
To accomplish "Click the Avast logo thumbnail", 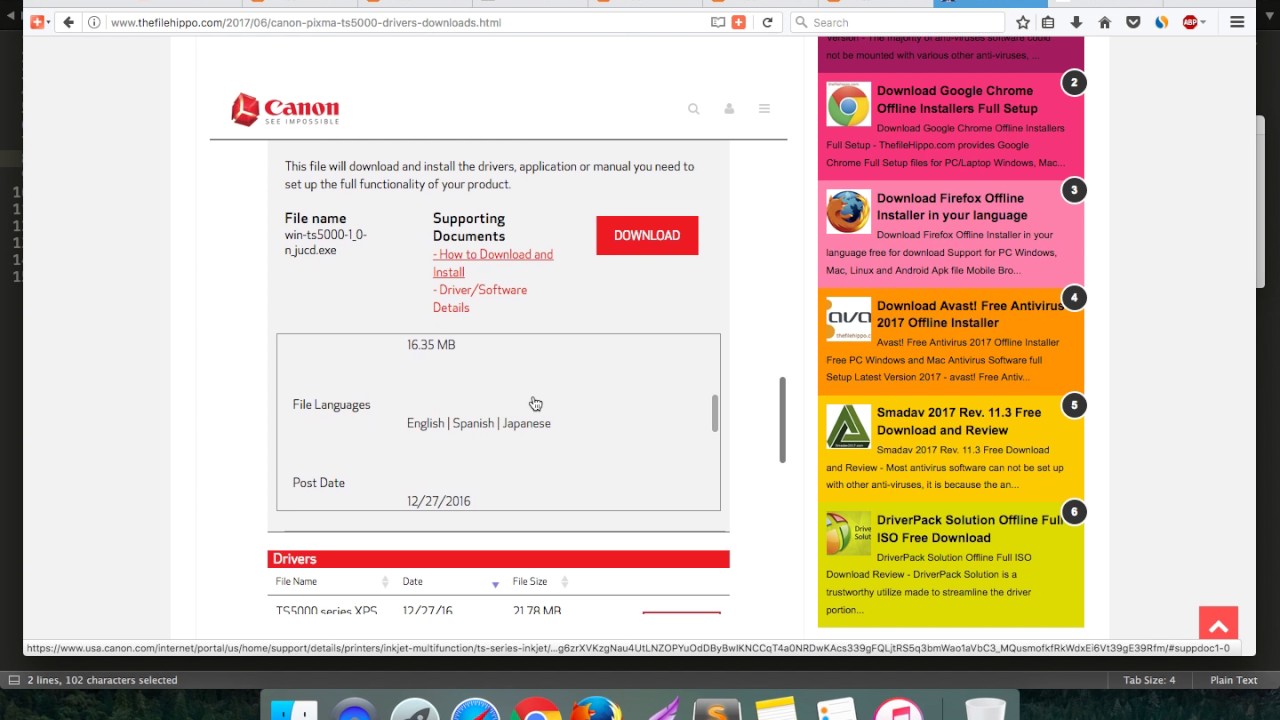I will point(848,319).
